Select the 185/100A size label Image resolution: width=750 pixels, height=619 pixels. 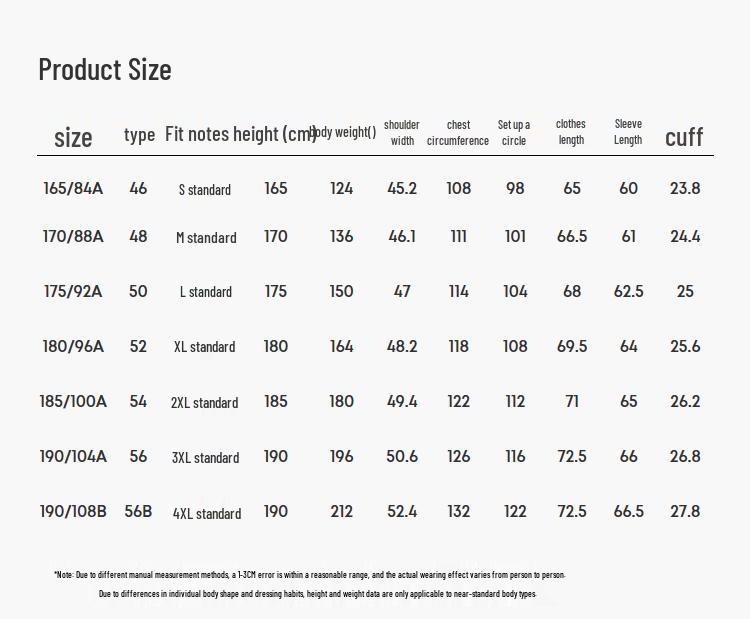(x=73, y=402)
